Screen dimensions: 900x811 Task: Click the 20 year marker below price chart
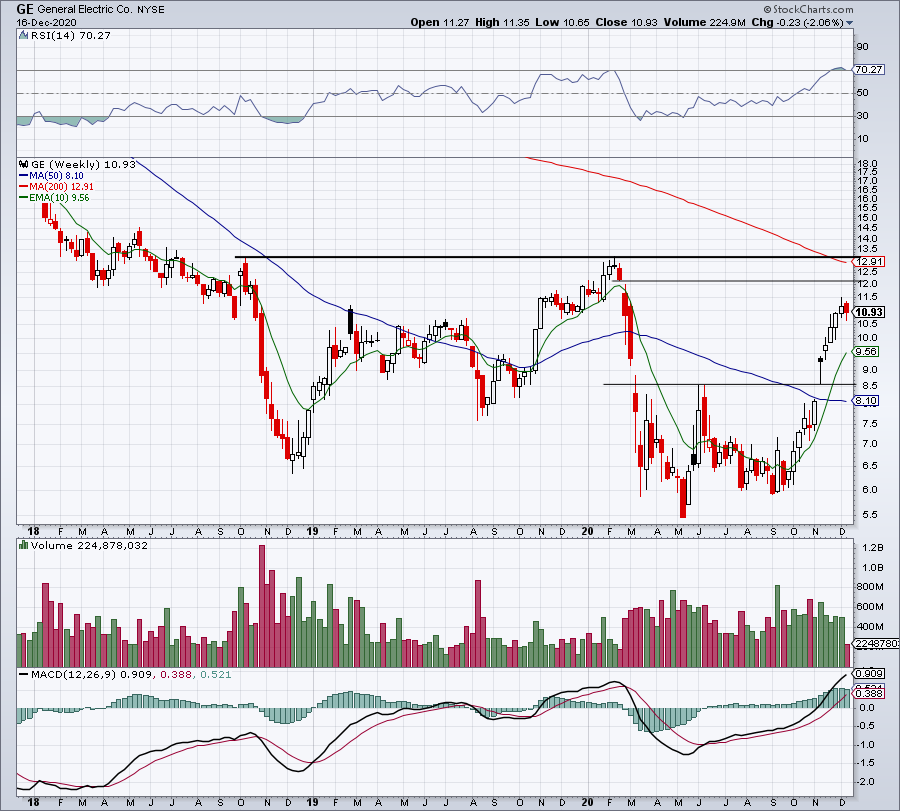587,531
